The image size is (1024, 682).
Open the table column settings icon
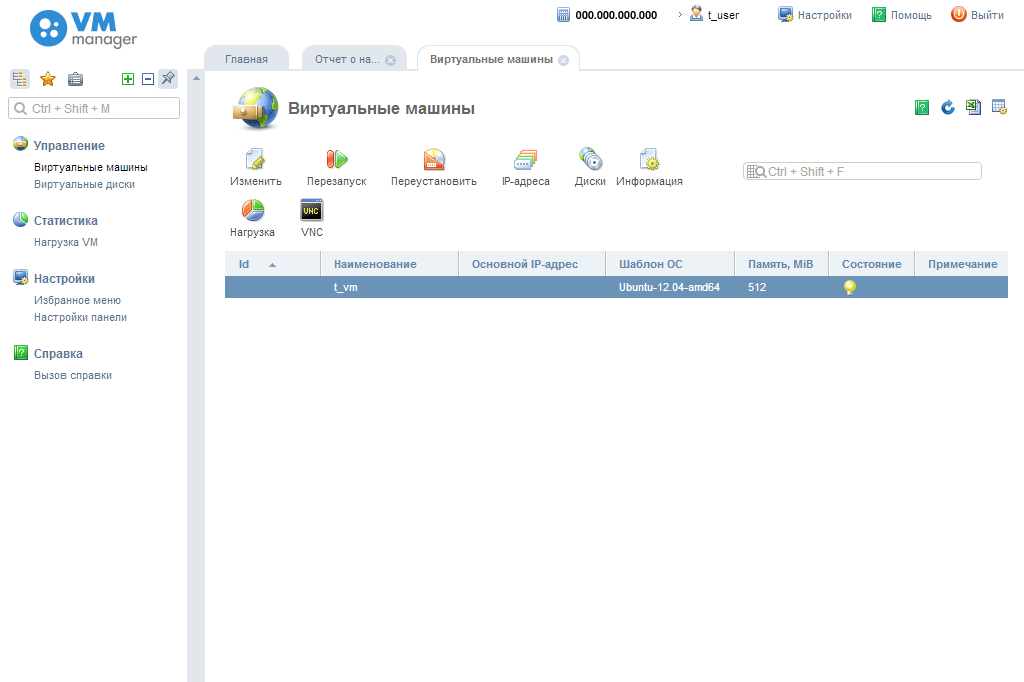(999, 107)
